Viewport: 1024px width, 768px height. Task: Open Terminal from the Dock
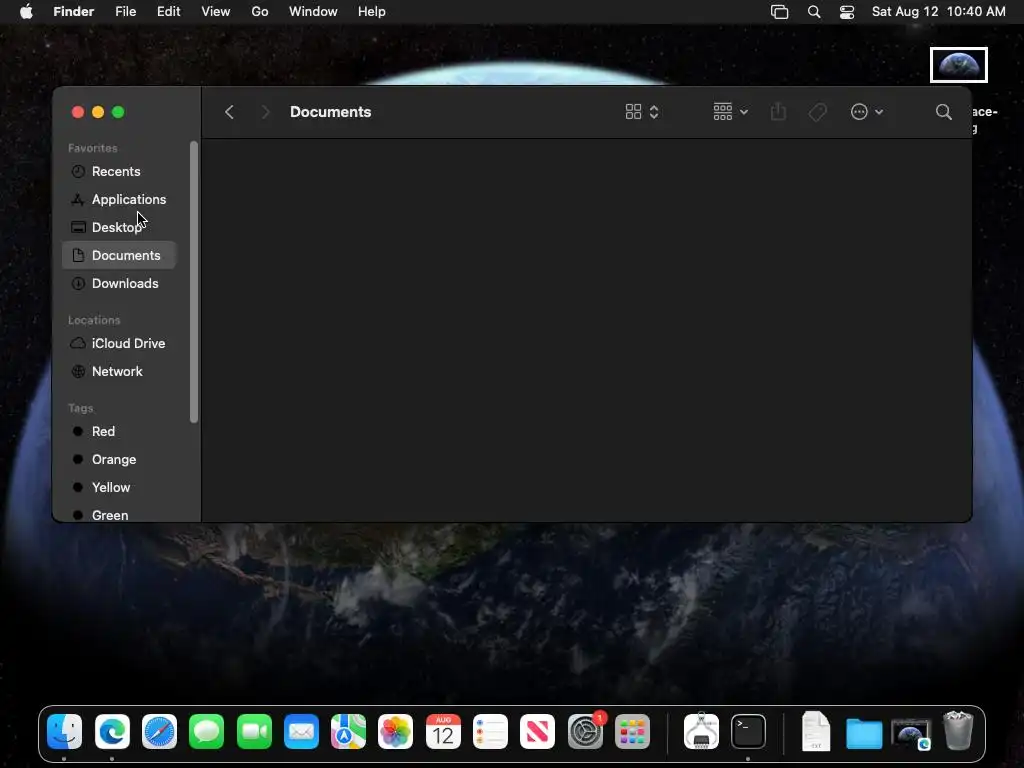(748, 731)
